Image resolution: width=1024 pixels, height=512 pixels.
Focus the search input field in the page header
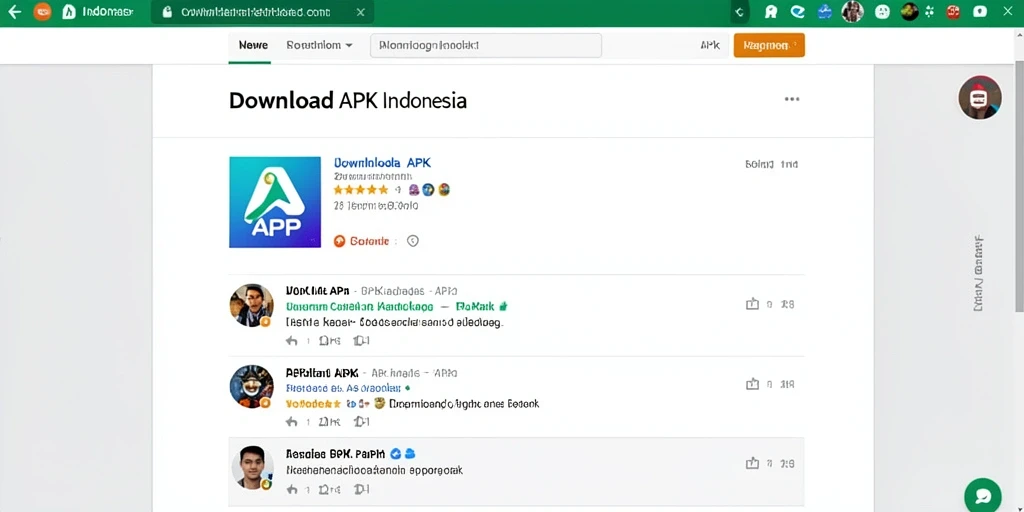[x=485, y=45]
